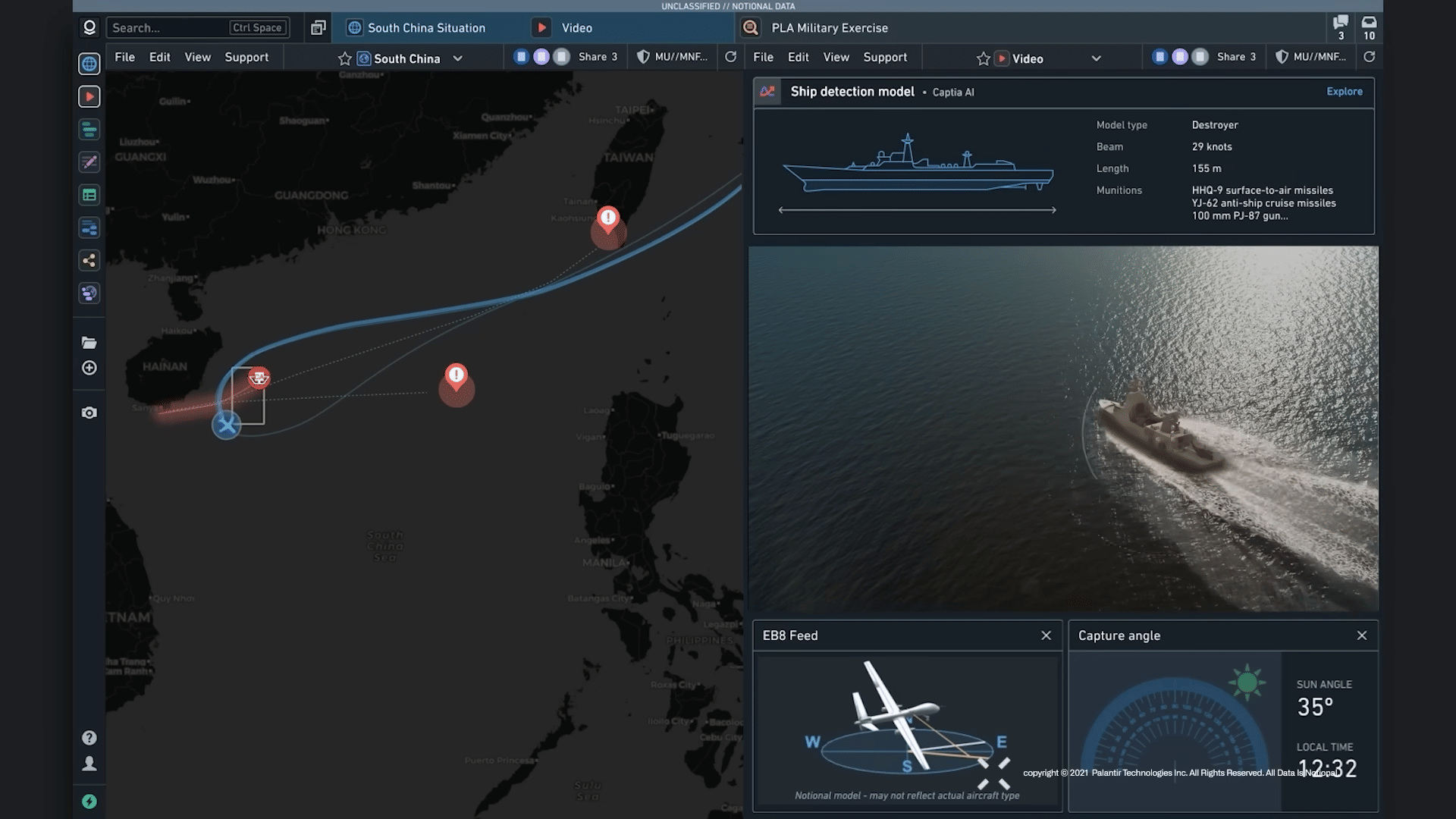Screen dimensions: 1456x819
Task: Open the user profile icon
Action: [89, 764]
